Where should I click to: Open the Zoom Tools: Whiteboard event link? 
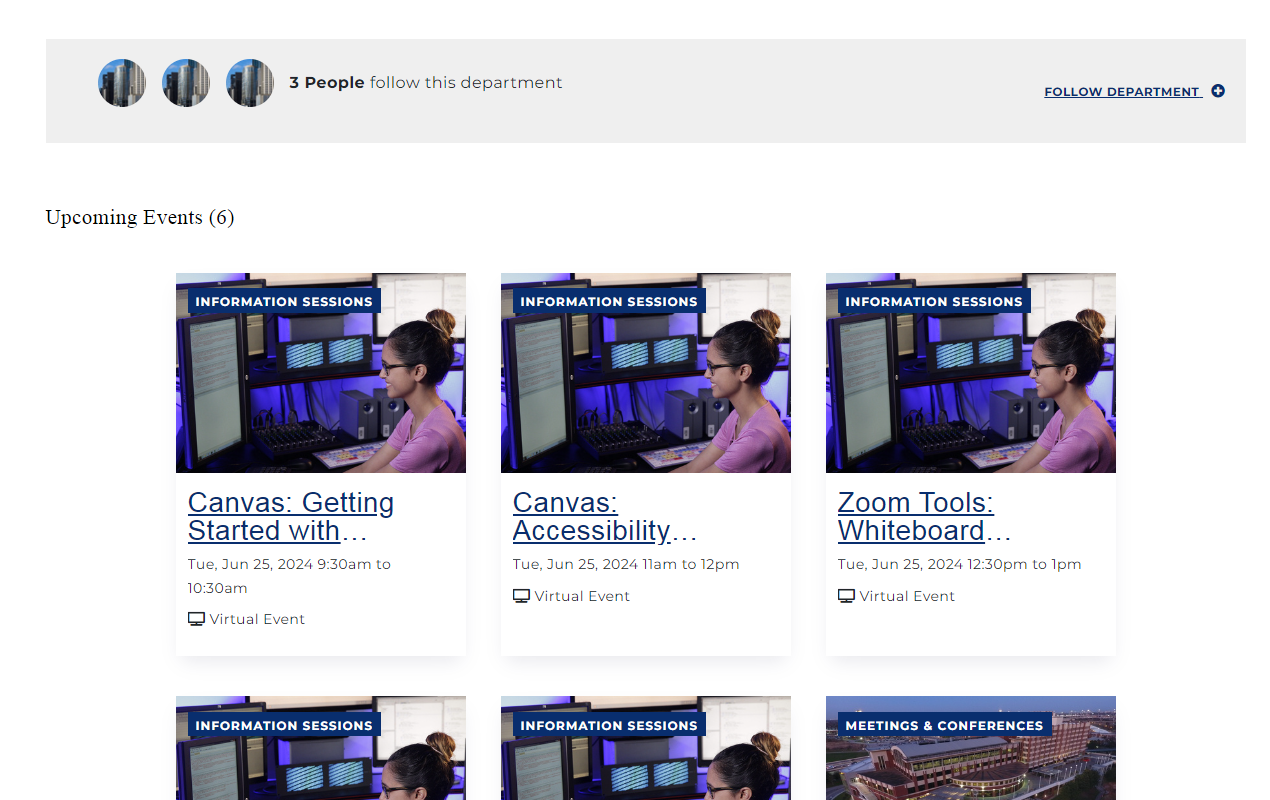(x=925, y=516)
